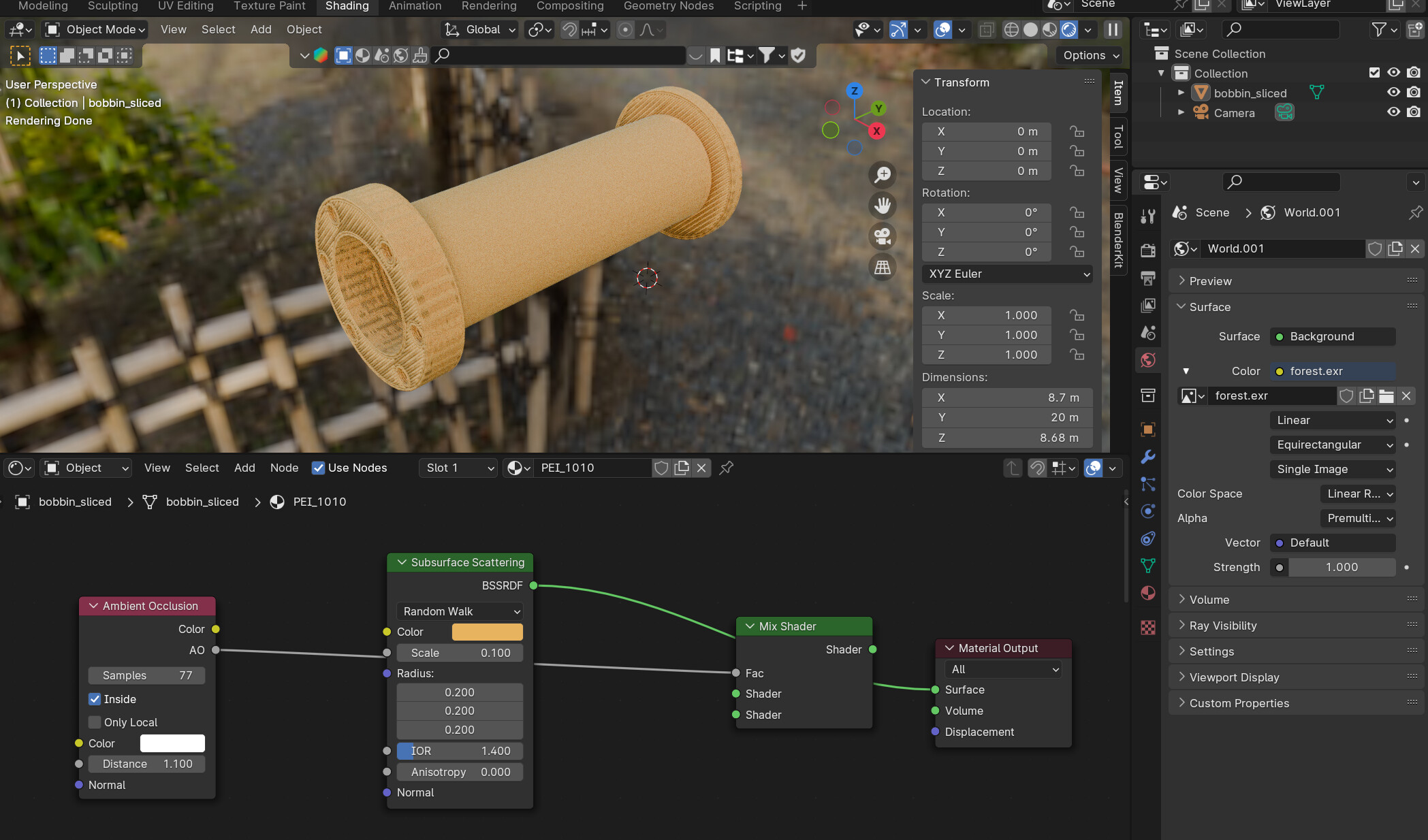Screen dimensions: 1428x840
Task: Click the pan hand icon in the viewport
Action: click(x=883, y=206)
